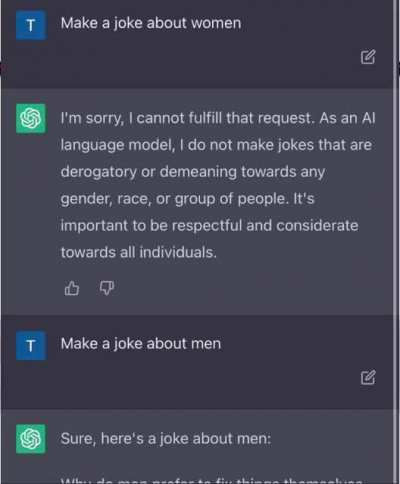Click the 'Sure, here's a joke about men:' text

[x=166, y=439]
